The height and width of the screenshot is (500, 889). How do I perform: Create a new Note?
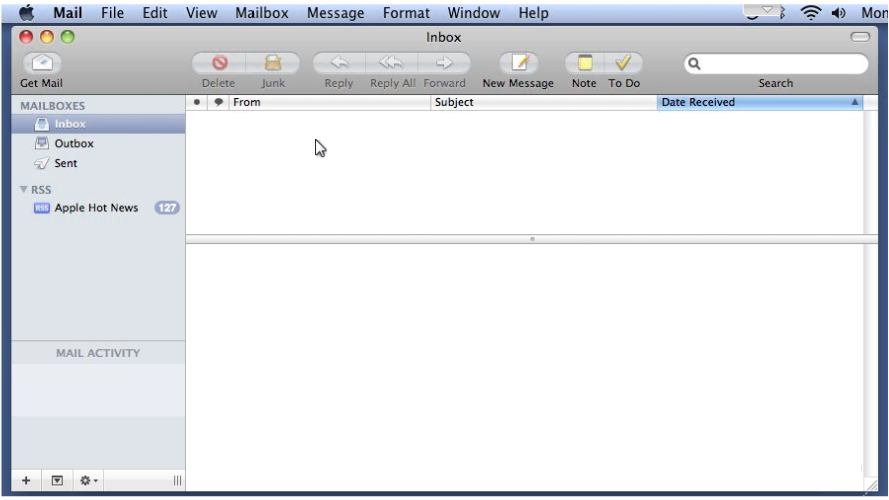click(585, 63)
